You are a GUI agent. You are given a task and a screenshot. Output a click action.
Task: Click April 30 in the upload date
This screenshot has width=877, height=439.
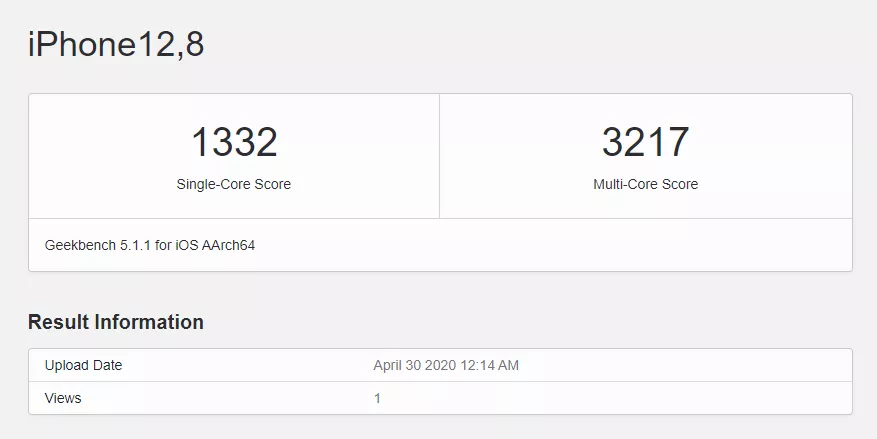(x=397, y=365)
